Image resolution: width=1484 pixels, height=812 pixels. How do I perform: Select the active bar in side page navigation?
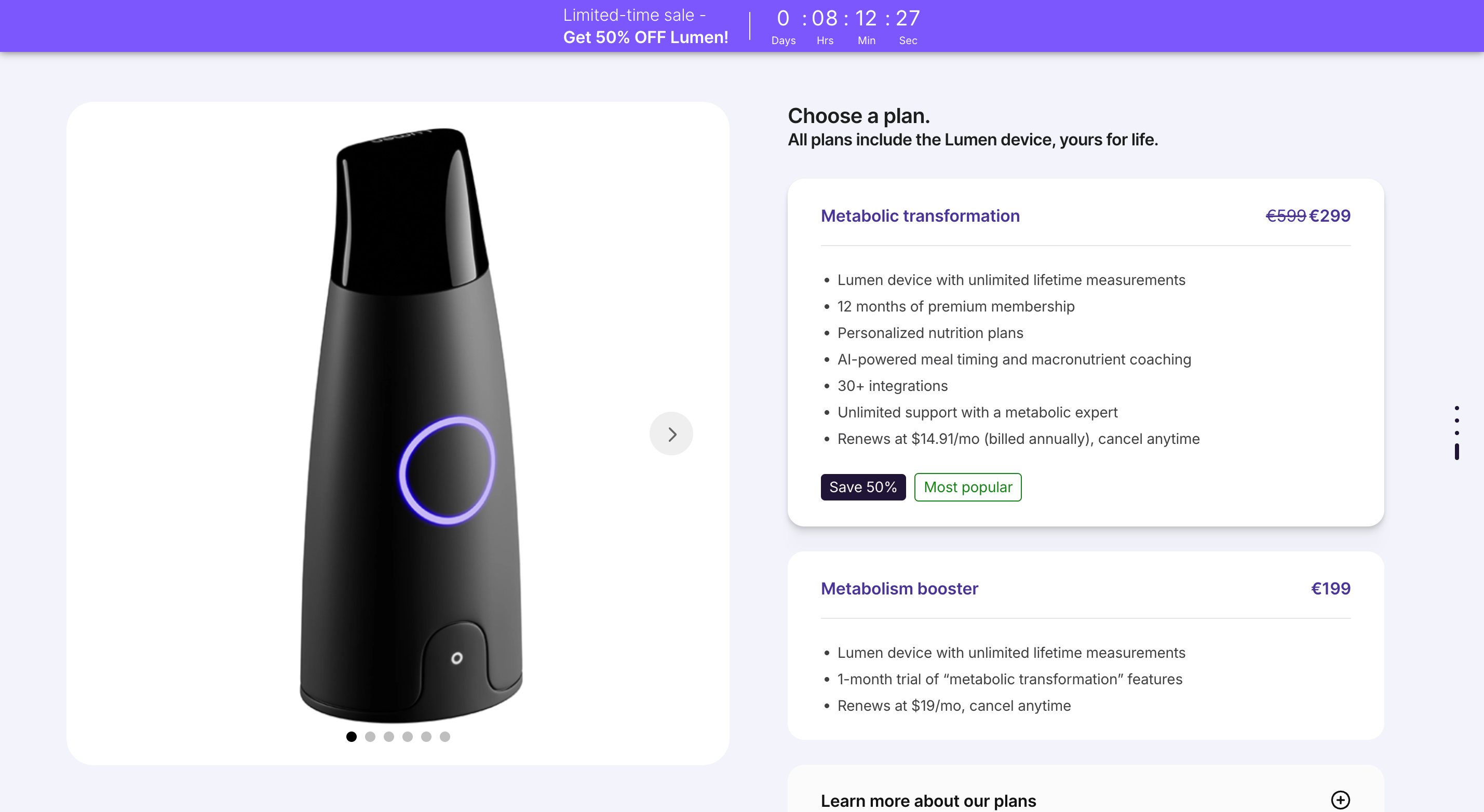click(1457, 452)
